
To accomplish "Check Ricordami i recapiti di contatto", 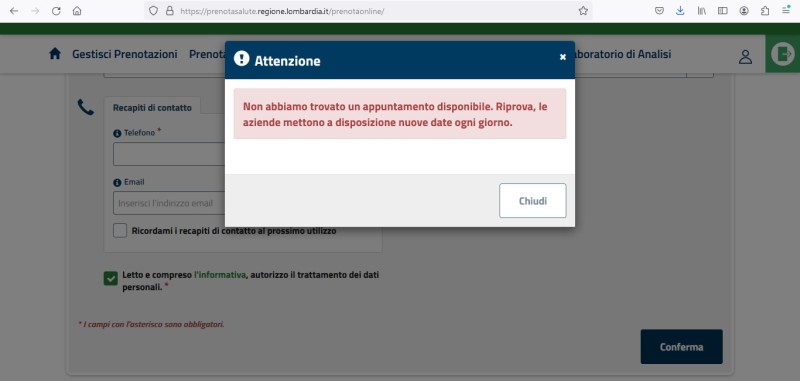I will (120, 231).
